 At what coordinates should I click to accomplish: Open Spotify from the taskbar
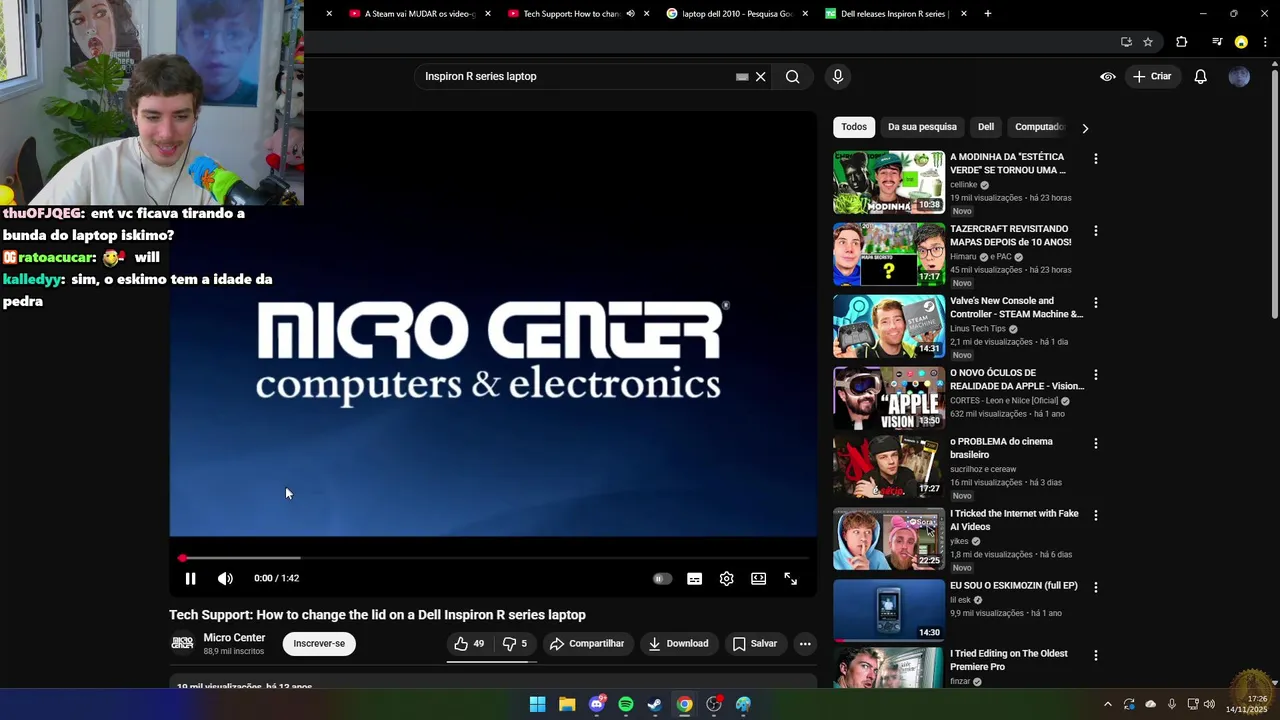pos(626,704)
